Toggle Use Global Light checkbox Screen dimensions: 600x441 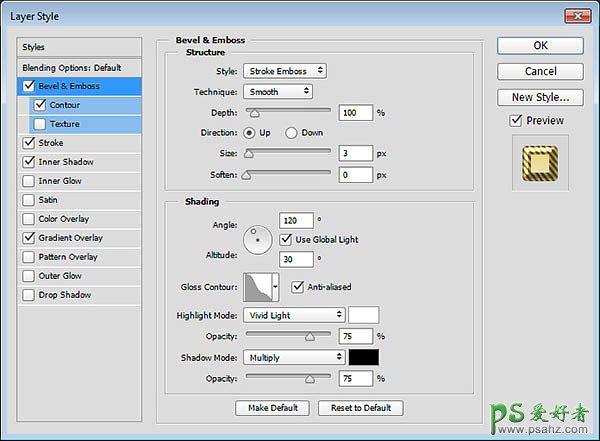tap(286, 239)
